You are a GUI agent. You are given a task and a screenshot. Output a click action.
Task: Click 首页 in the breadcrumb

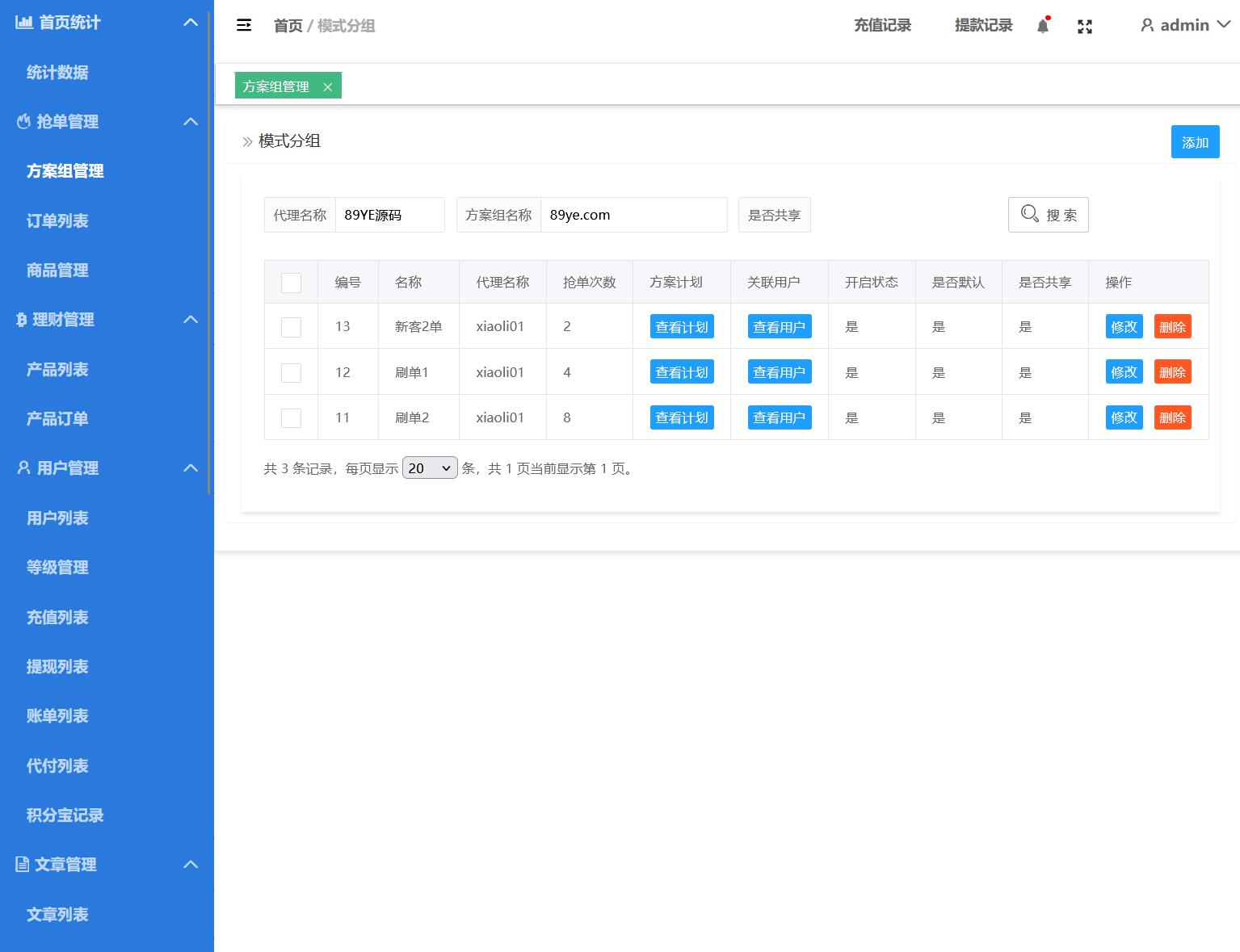tap(288, 26)
